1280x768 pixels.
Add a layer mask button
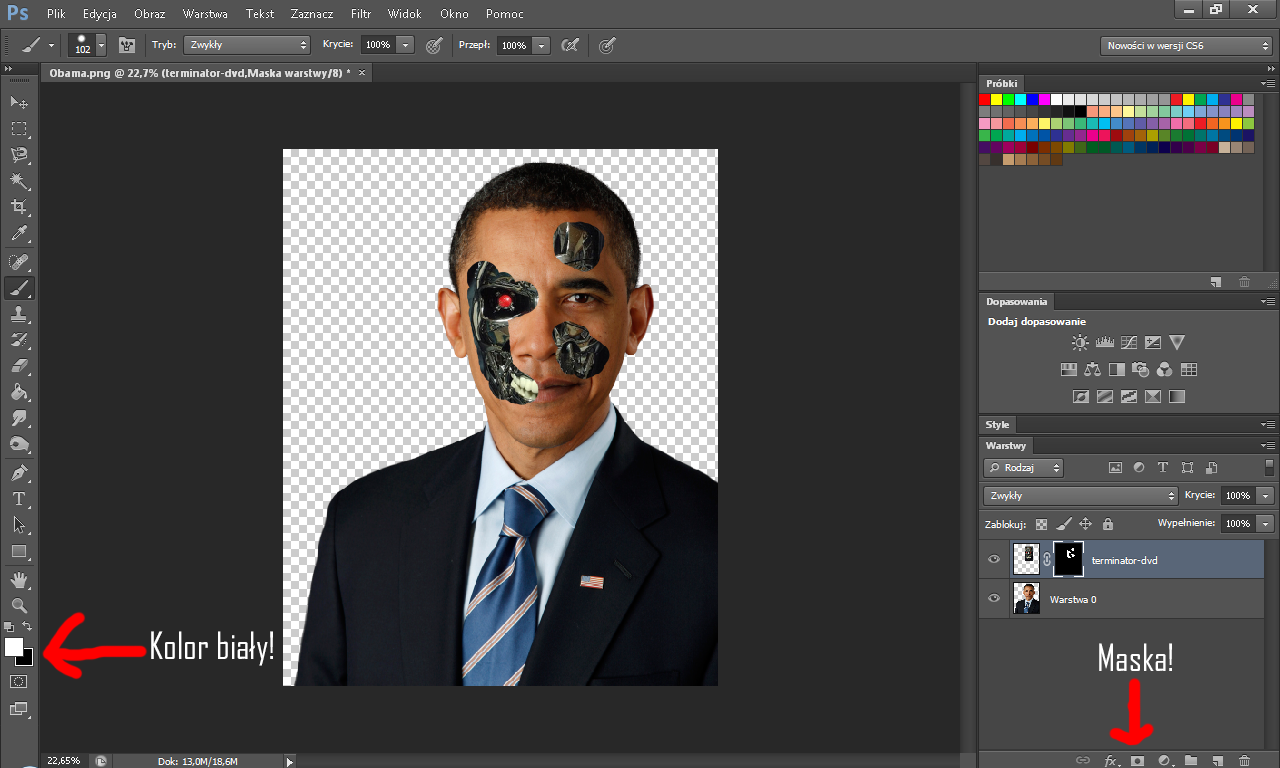coord(1138,760)
